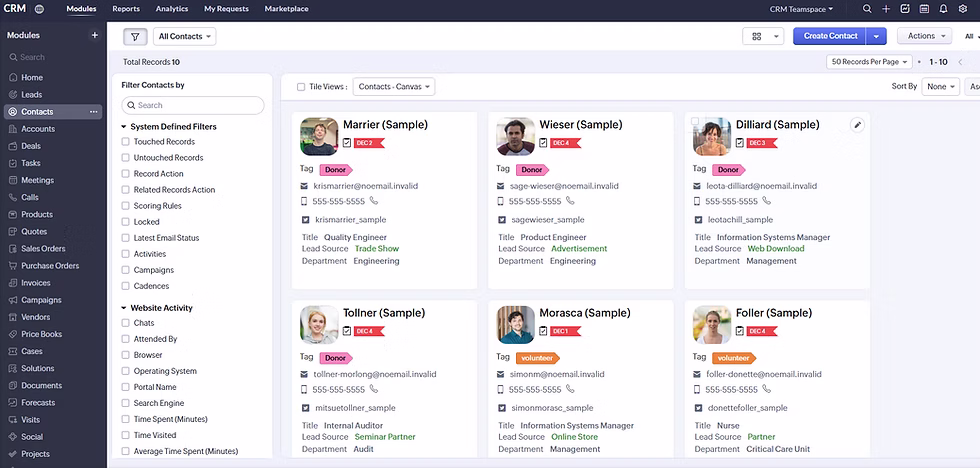
Task: Check the Touched Records filter
Action: (126, 142)
